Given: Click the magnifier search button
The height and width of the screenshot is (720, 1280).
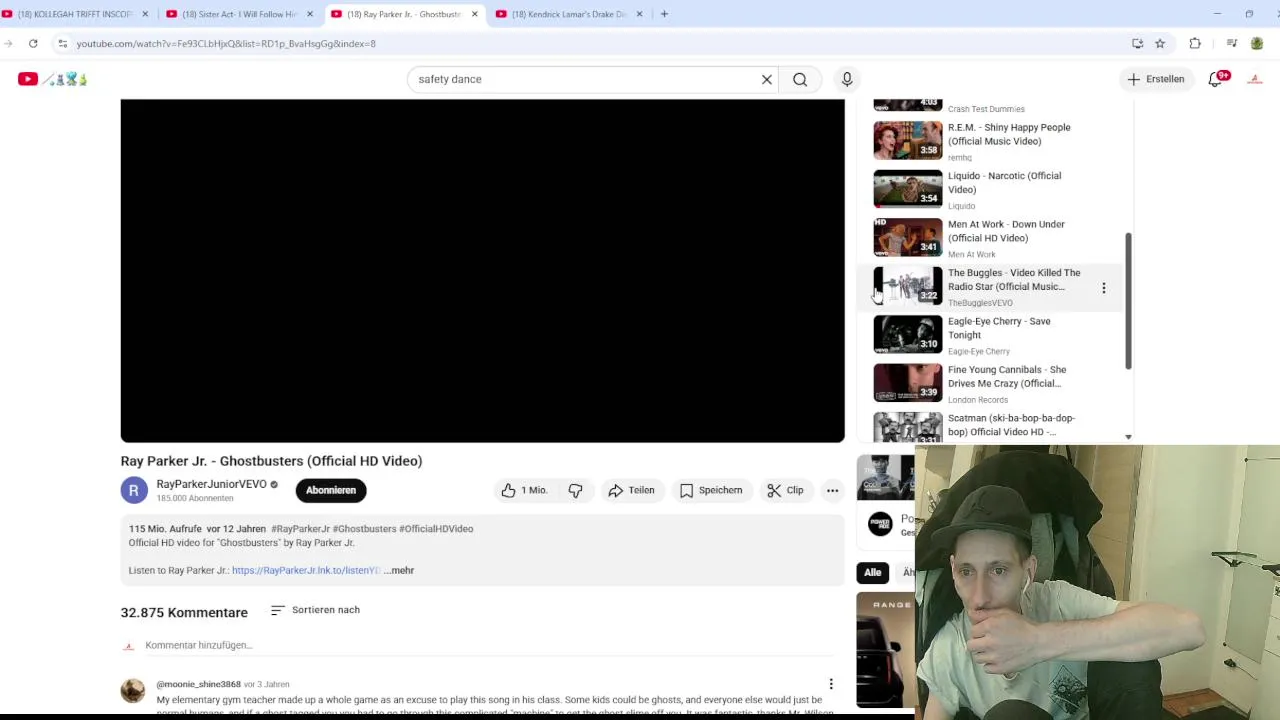Looking at the screenshot, I should [x=800, y=79].
